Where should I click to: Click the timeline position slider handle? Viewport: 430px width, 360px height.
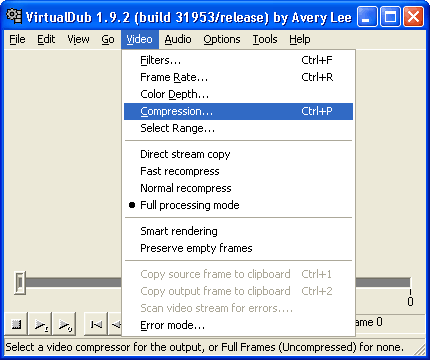point(20,283)
